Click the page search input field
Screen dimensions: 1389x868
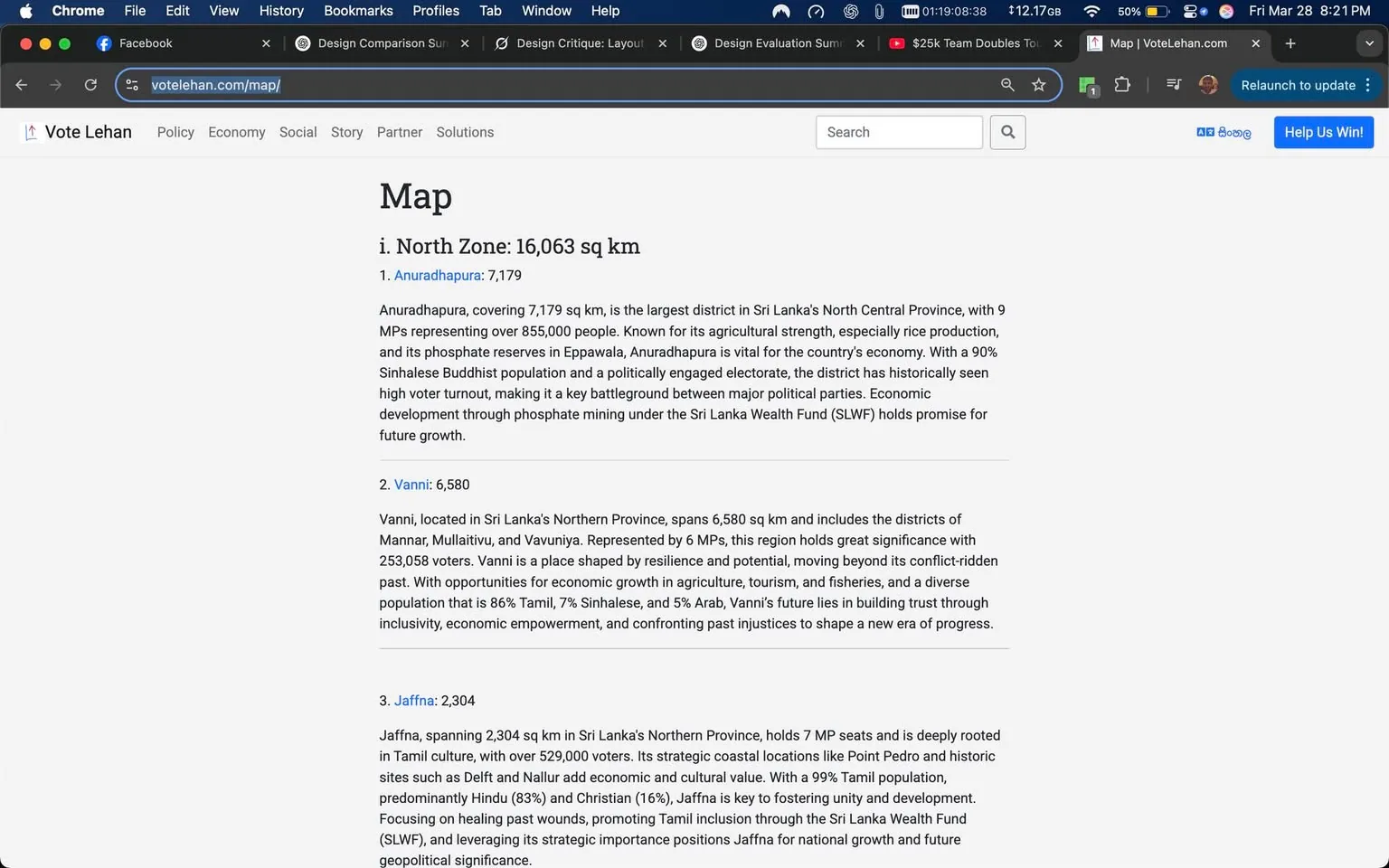[x=898, y=132]
